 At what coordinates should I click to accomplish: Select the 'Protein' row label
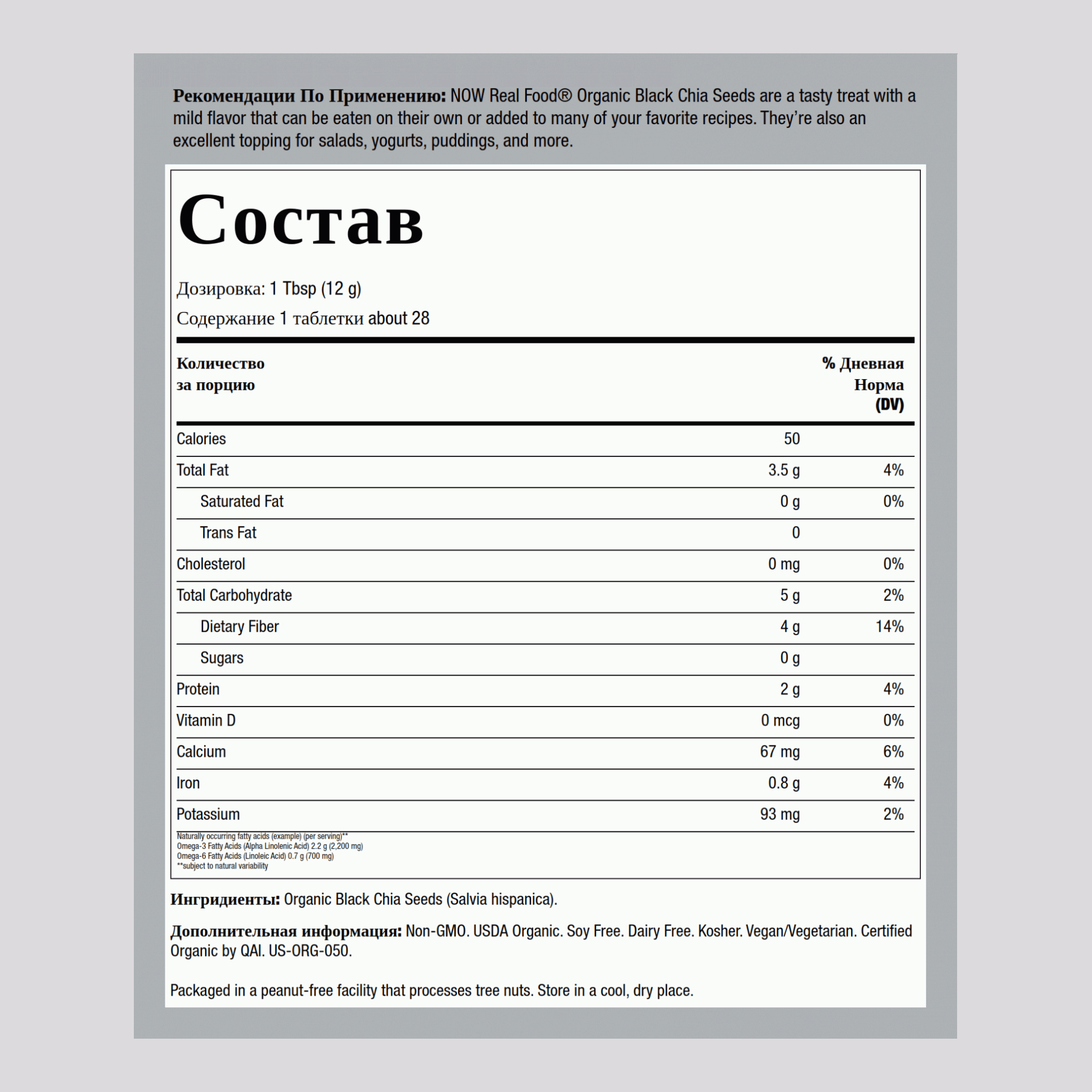(198, 689)
